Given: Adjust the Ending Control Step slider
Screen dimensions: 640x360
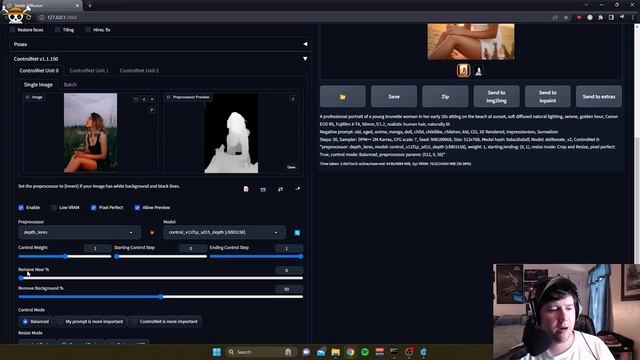Looking at the screenshot, I should tap(256, 256).
